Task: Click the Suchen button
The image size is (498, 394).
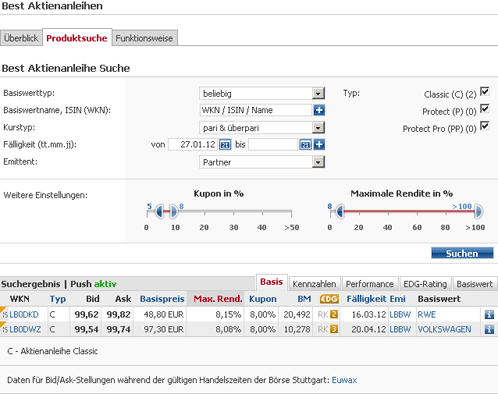Action: pyautogui.click(x=462, y=253)
